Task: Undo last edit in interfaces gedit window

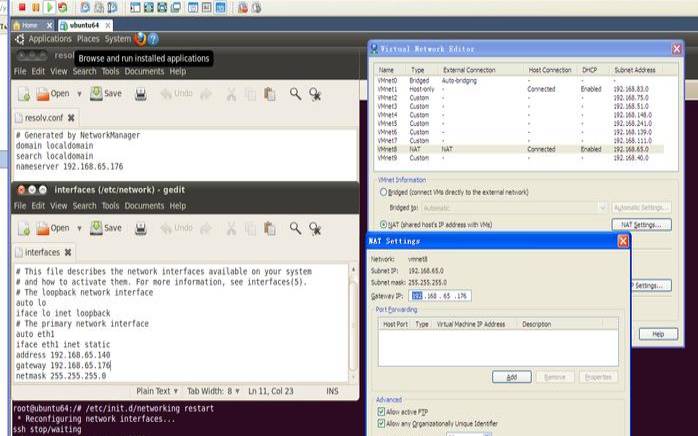Action: pyautogui.click(x=176, y=228)
